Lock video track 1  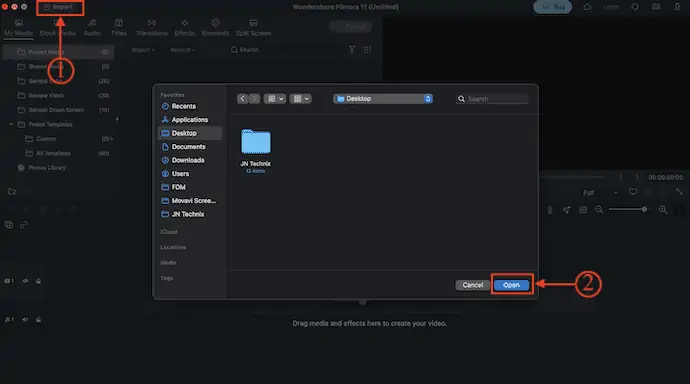[x=38, y=281]
